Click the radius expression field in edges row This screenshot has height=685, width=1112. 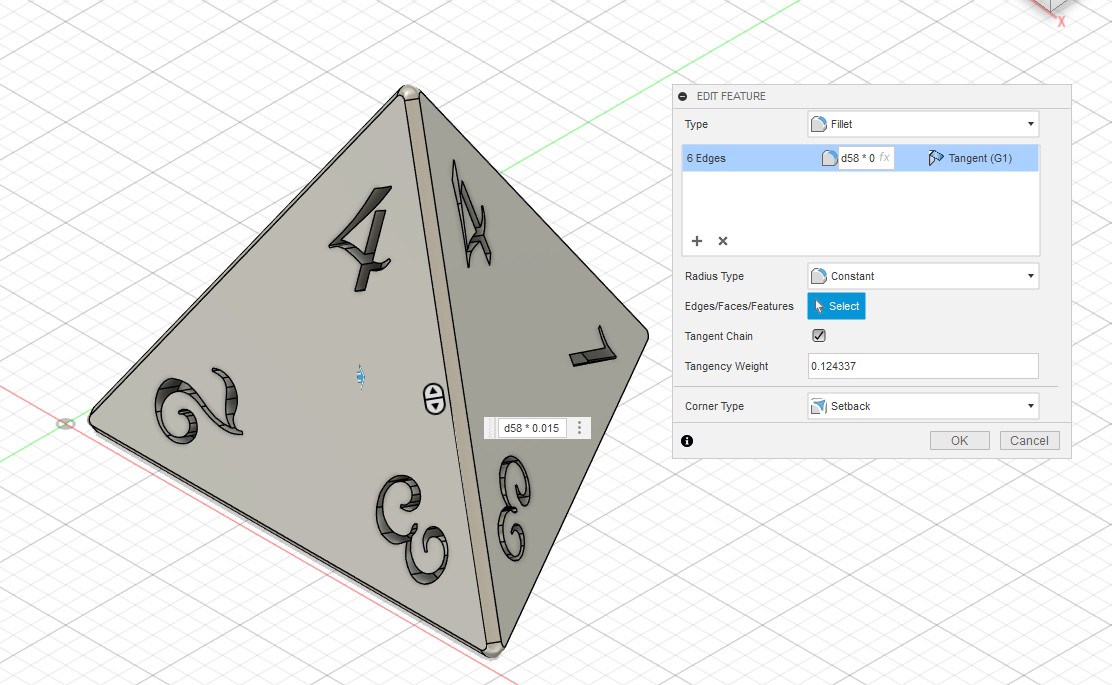pos(857,158)
